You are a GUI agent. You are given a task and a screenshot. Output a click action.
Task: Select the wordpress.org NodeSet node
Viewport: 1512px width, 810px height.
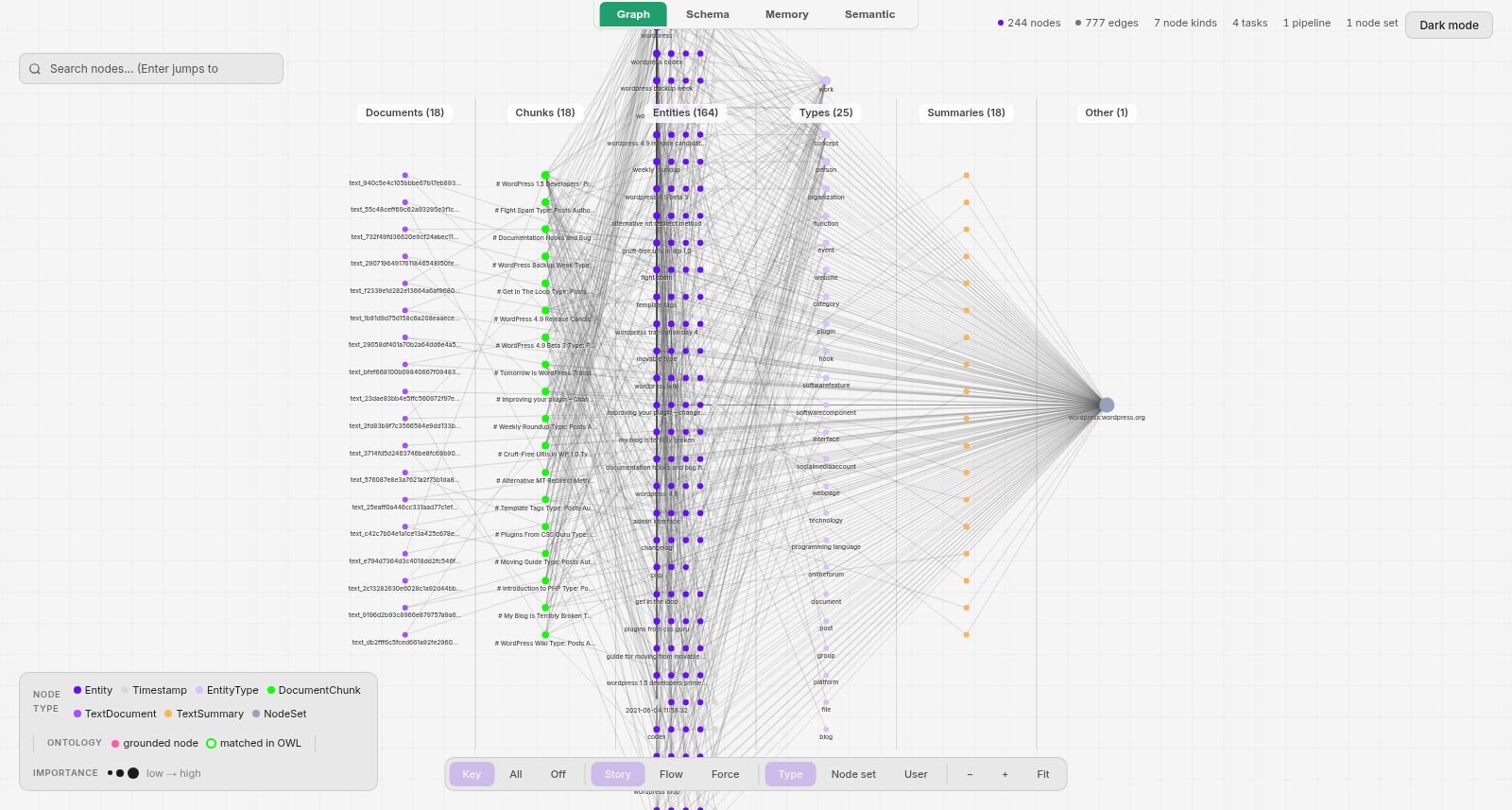pyautogui.click(x=1107, y=405)
